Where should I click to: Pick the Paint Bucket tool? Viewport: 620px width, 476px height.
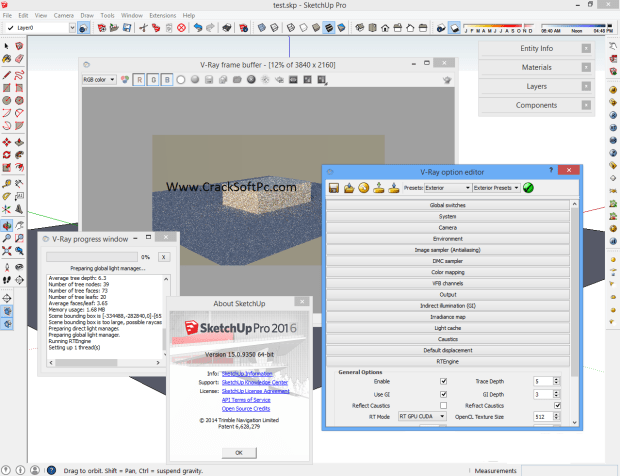tap(6, 59)
